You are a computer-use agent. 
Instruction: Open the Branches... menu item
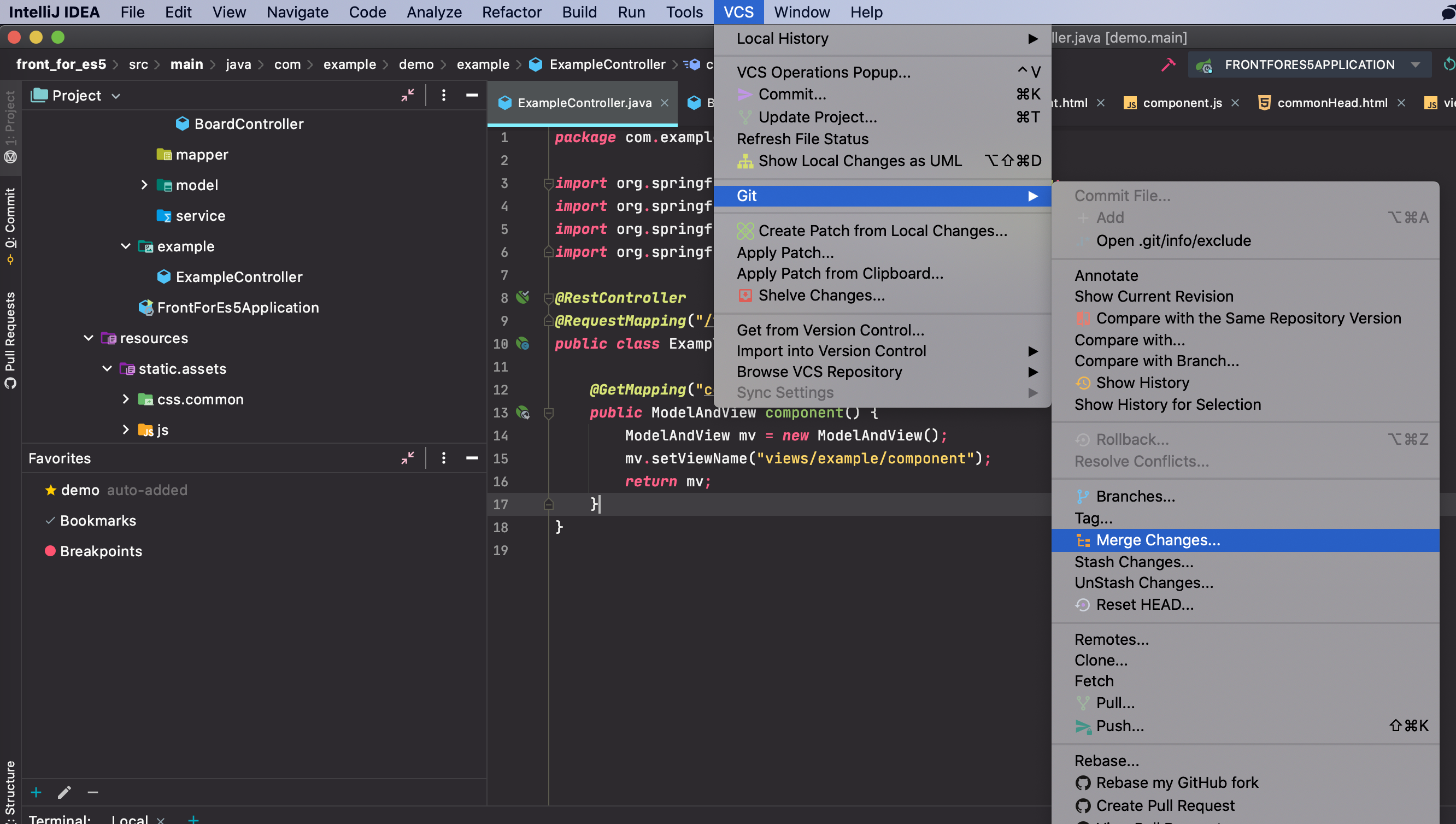click(x=1245, y=496)
